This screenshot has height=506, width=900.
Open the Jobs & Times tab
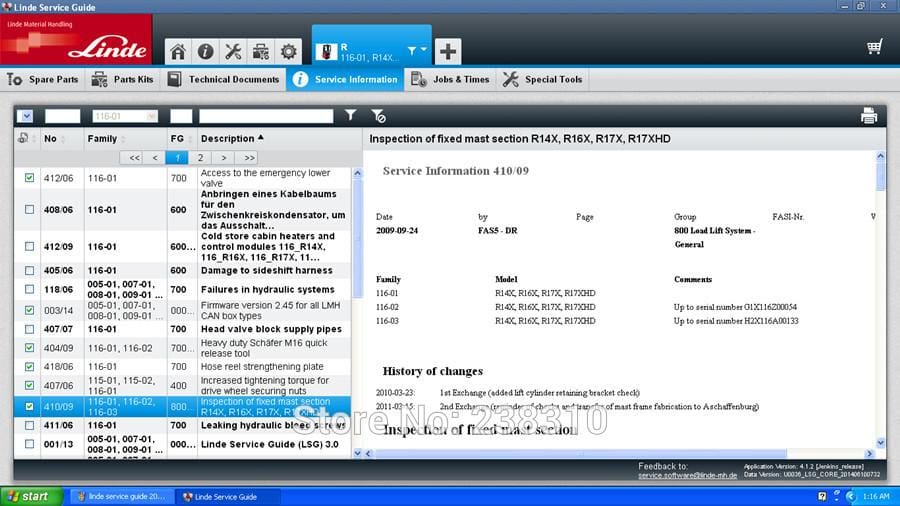pos(451,80)
